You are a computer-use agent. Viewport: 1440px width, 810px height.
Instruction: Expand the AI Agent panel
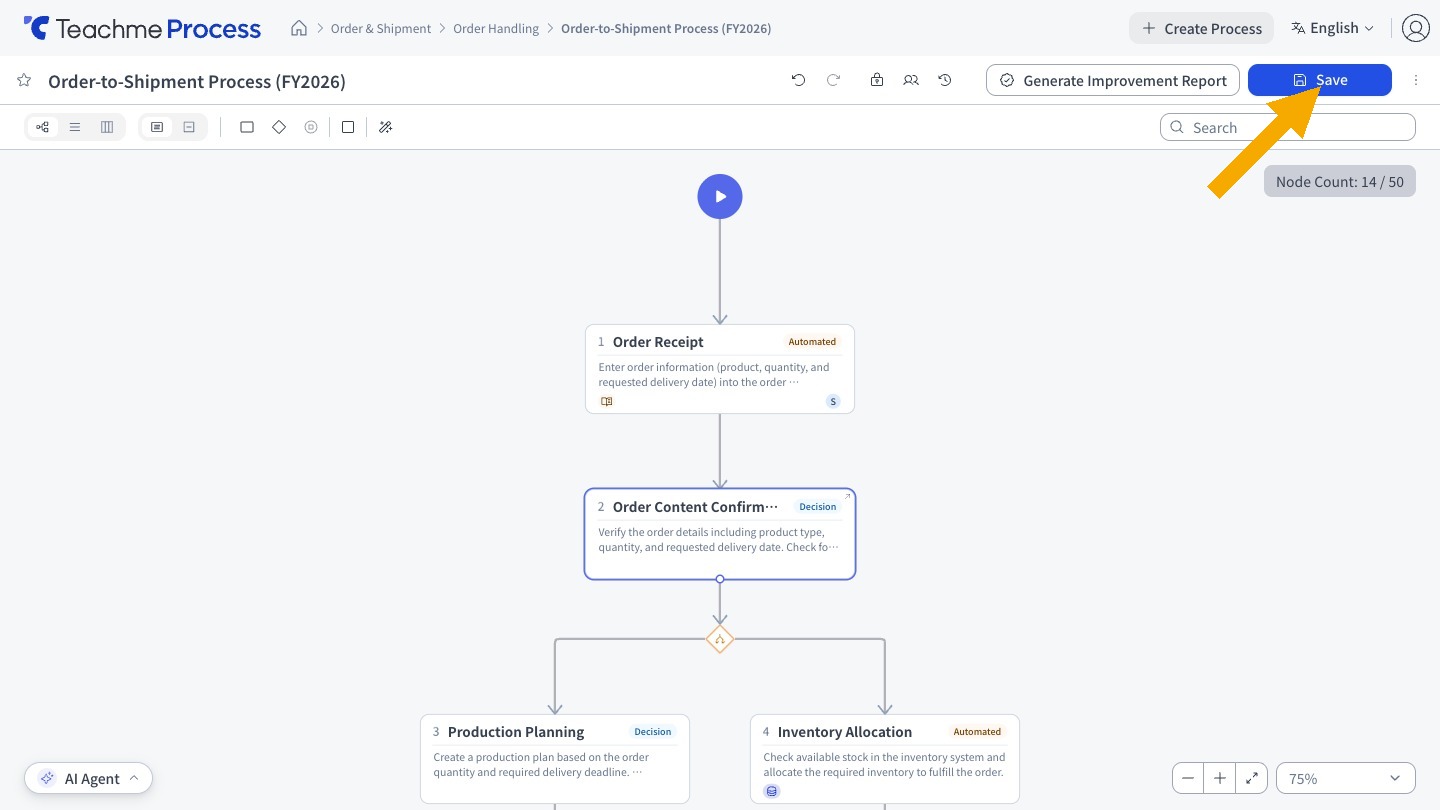click(89, 778)
